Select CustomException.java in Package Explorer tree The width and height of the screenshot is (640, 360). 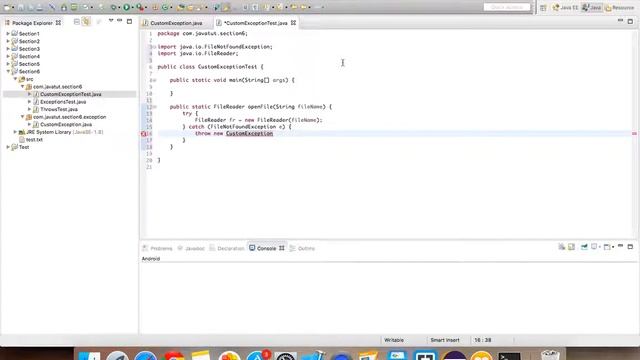(x=66, y=124)
